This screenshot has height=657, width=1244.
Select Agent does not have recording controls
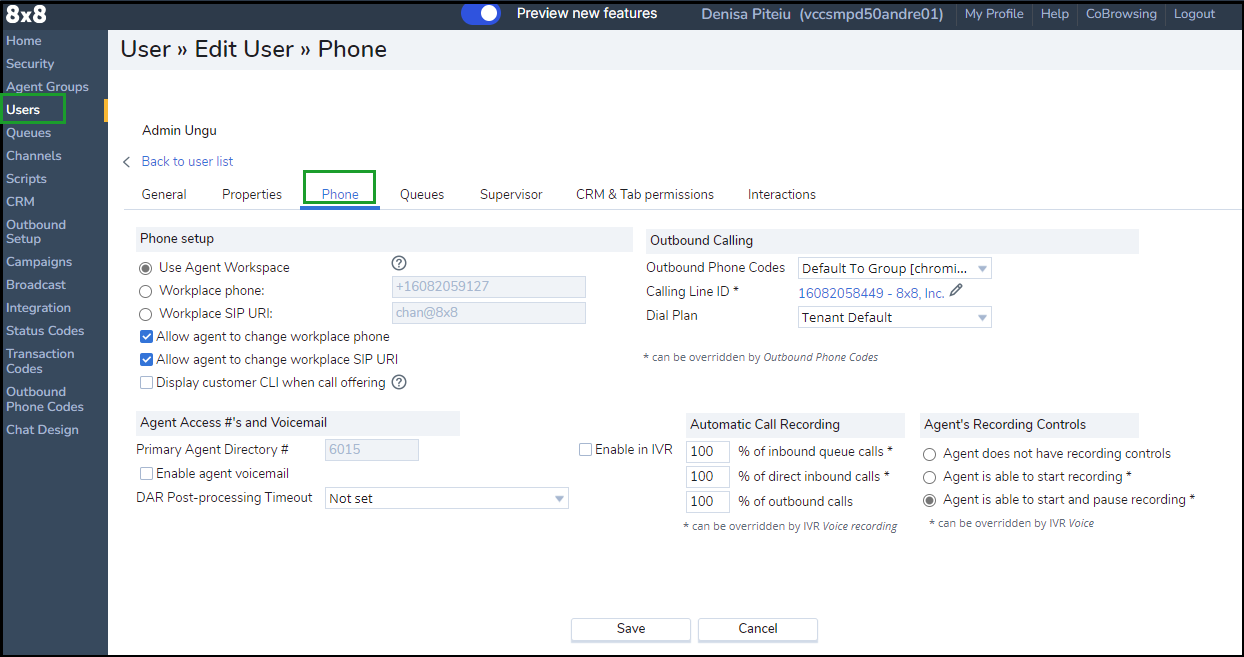click(x=930, y=454)
